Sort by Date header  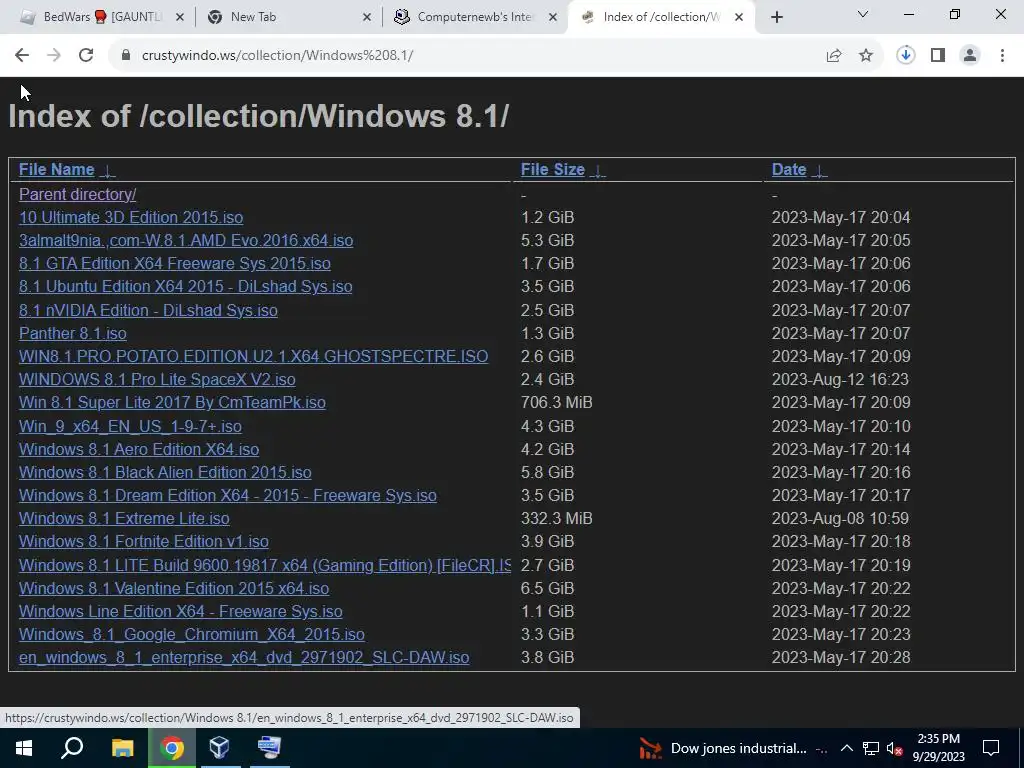click(789, 170)
